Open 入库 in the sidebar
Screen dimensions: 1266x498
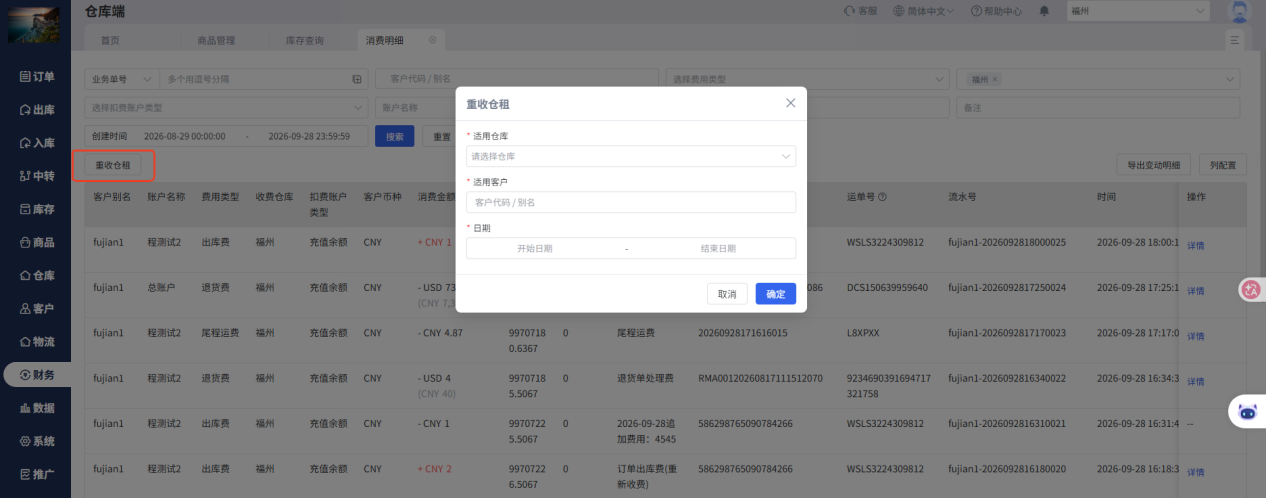[x=36, y=143]
